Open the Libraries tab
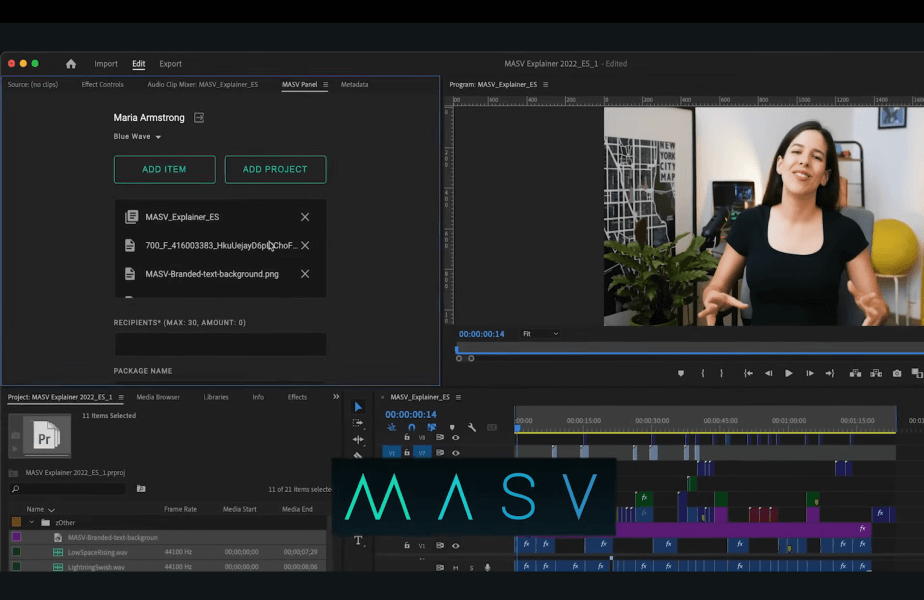Image resolution: width=924 pixels, height=600 pixels. (216, 397)
